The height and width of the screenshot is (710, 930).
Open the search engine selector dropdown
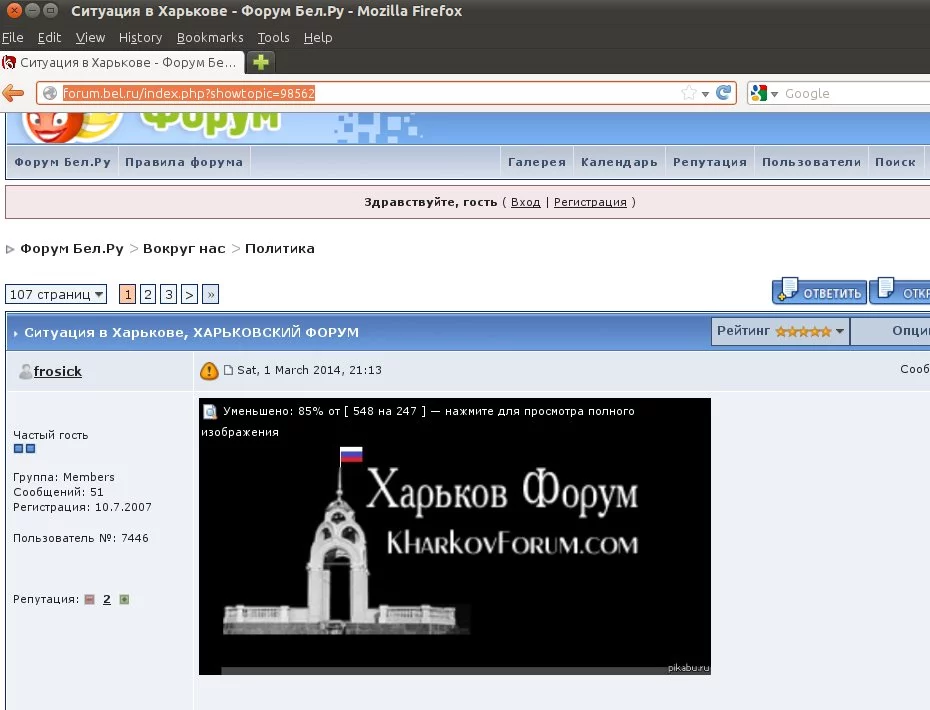(x=774, y=93)
